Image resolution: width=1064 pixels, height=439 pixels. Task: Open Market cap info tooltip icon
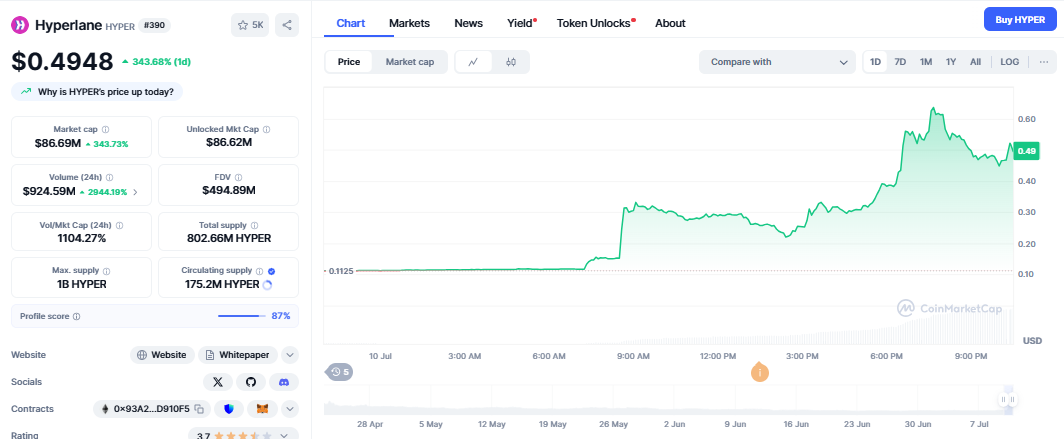pyautogui.click(x=105, y=129)
